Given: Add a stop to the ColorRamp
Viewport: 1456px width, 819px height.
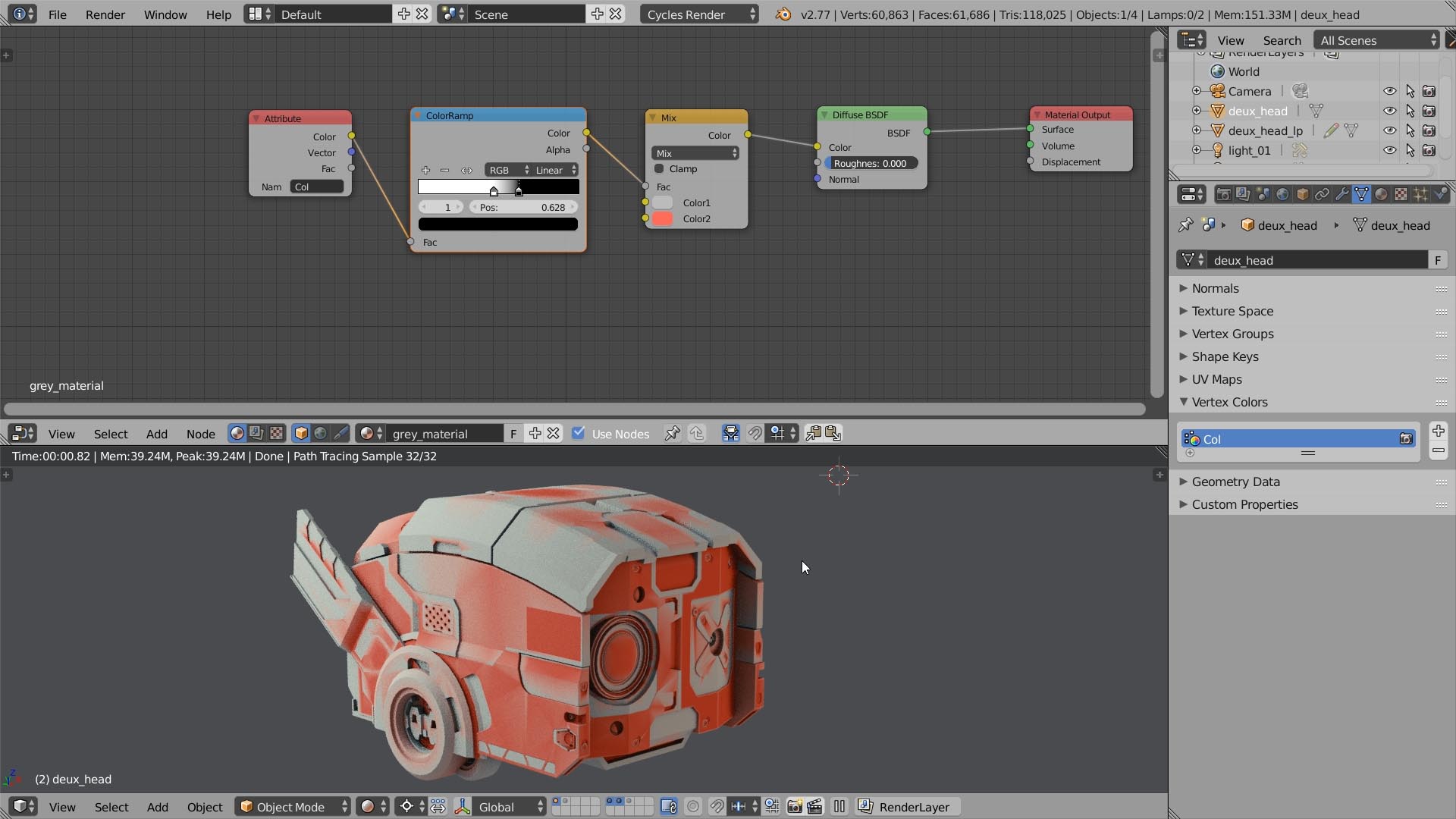Looking at the screenshot, I should coord(425,170).
